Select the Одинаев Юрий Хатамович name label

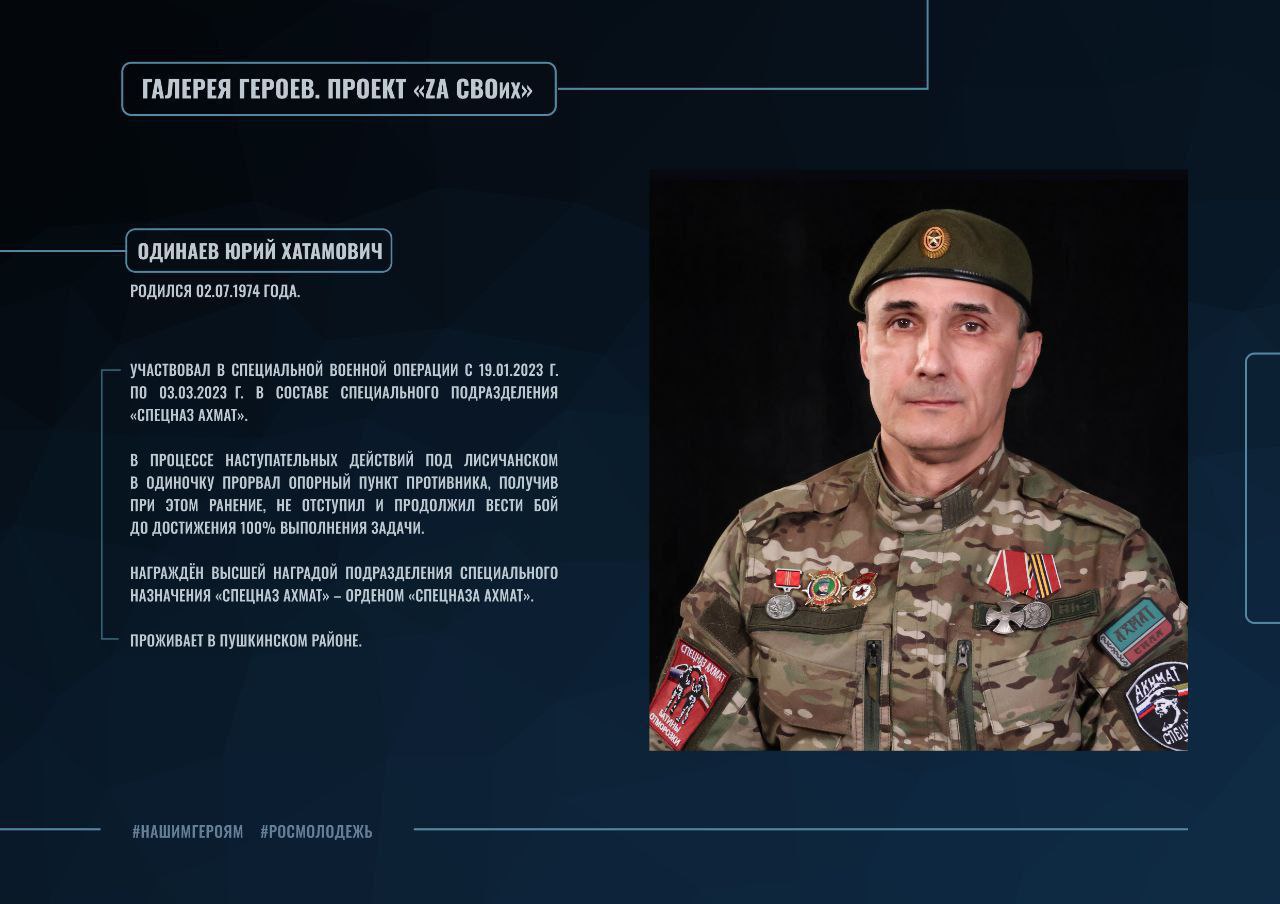pos(259,251)
